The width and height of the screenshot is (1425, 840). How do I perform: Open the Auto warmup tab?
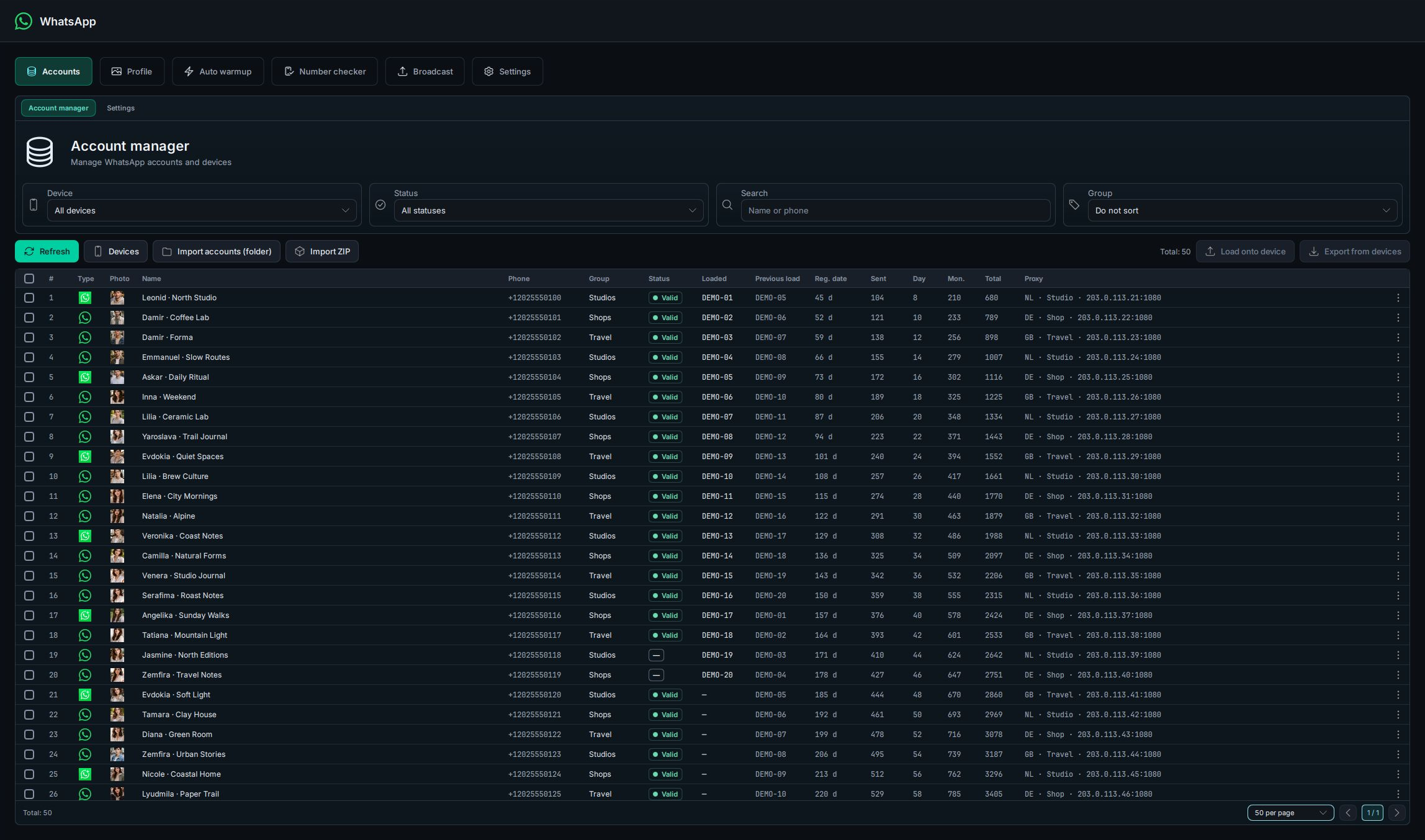(x=218, y=71)
